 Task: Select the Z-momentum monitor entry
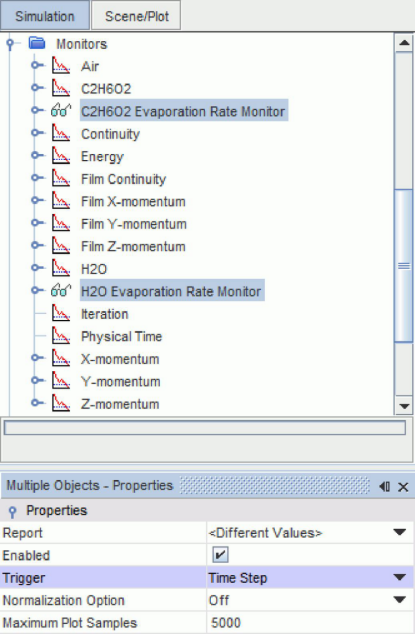(120, 404)
